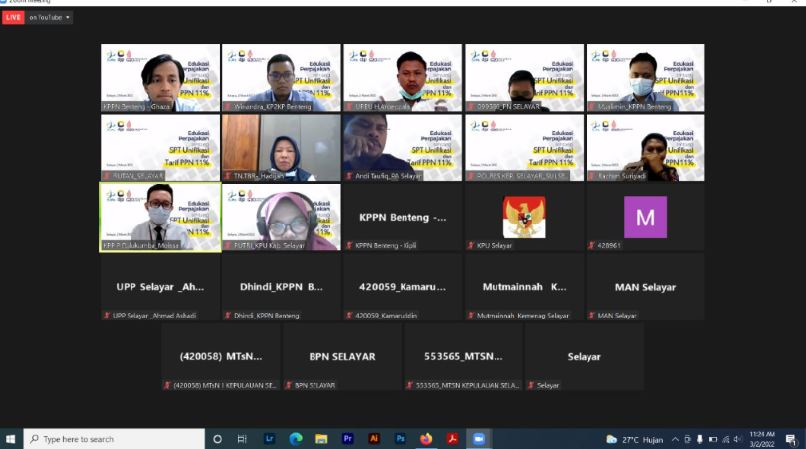Open the Windows Task View button
The height and width of the screenshot is (449, 806).
pos(242,439)
